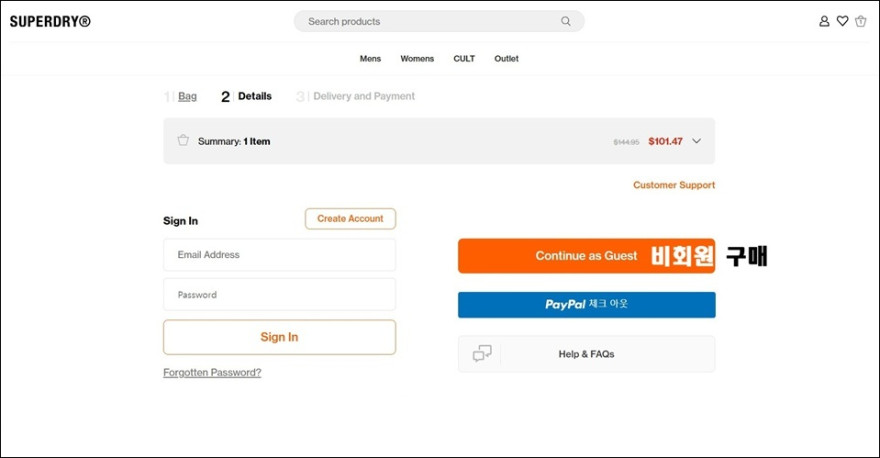Viewport: 880px width, 458px height.
Task: Go back to the Bag step
Action: [187, 97]
